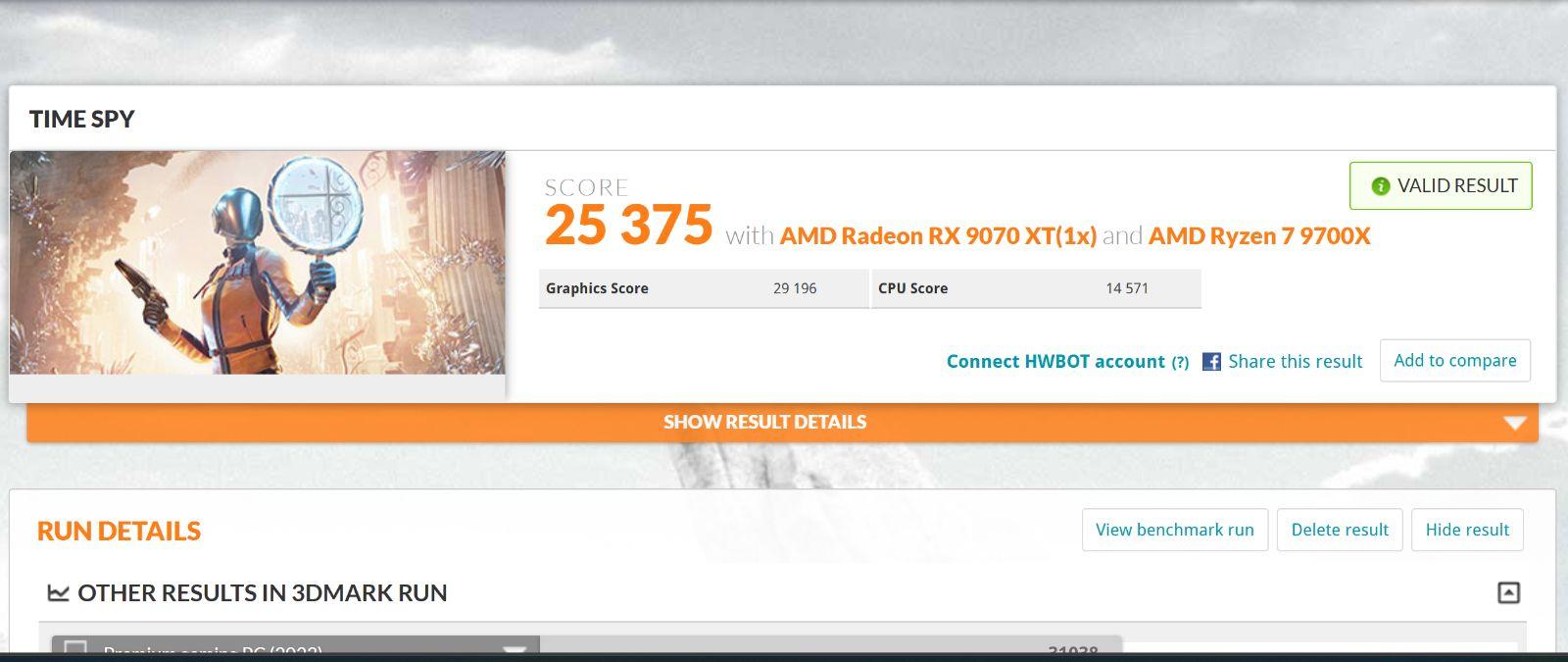
Task: Open the Premium gaming PC comparison dropdown
Action: [x=514, y=649]
